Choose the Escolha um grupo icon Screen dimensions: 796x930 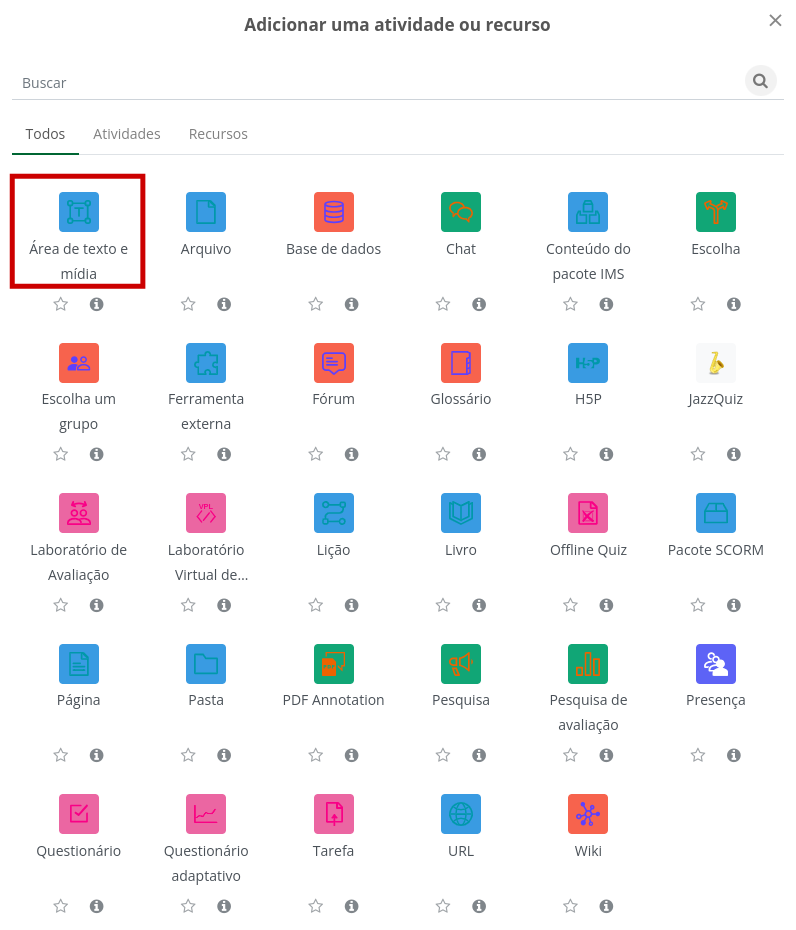click(x=79, y=362)
